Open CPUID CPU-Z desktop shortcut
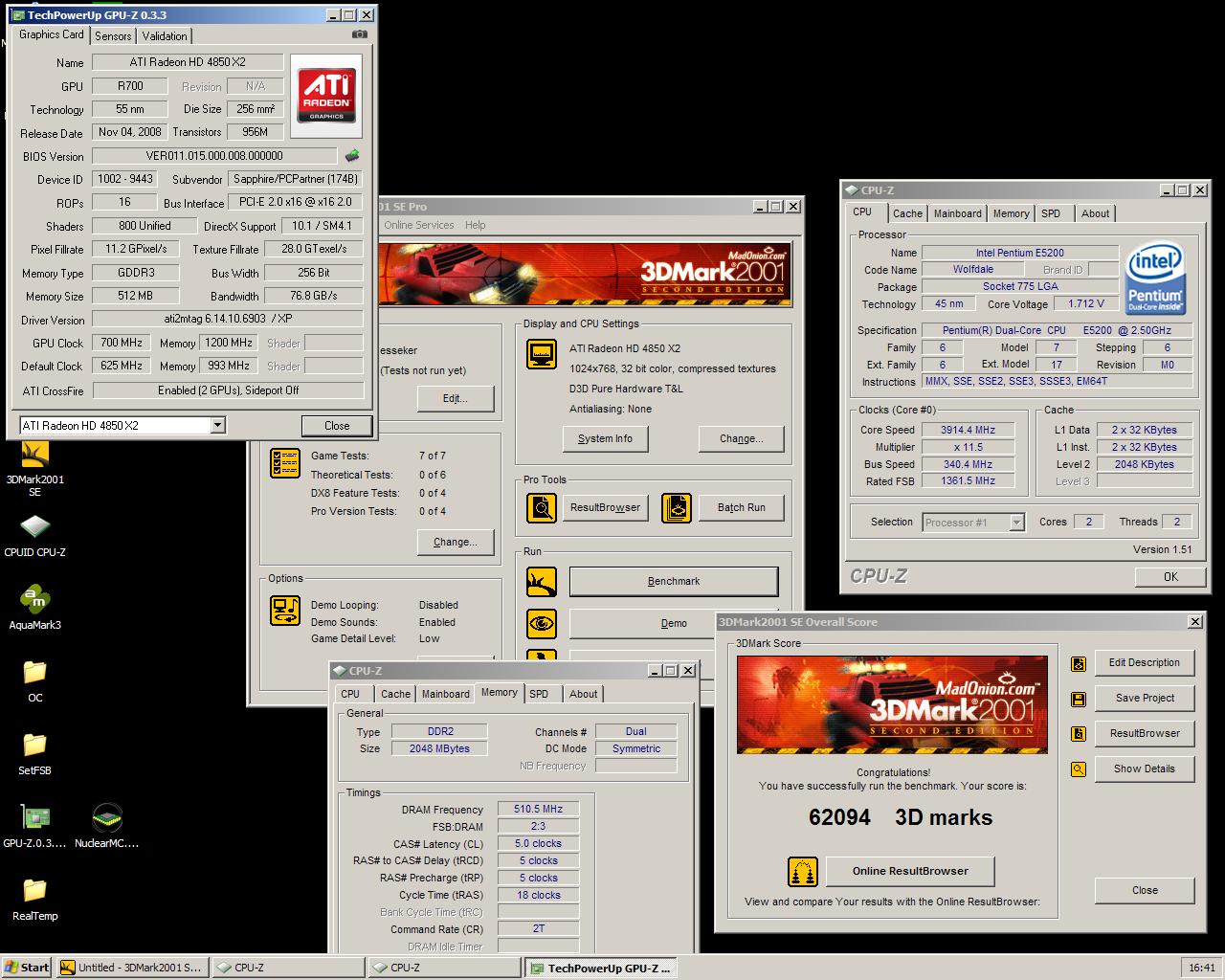 (x=34, y=534)
